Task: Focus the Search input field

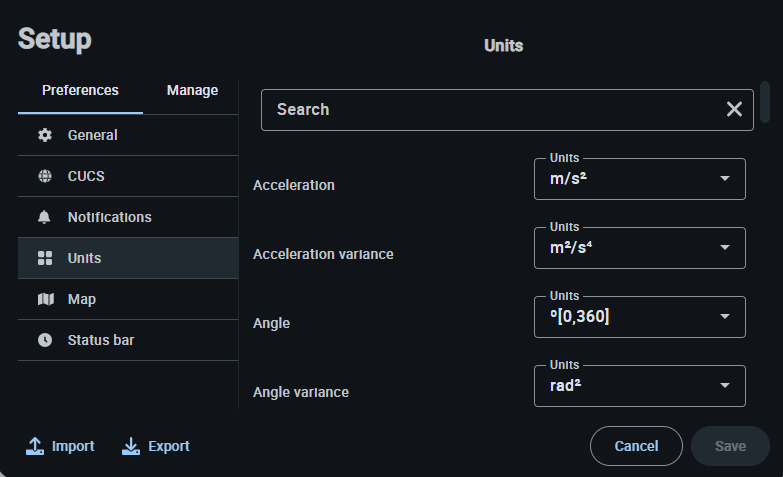Action: click(x=490, y=109)
